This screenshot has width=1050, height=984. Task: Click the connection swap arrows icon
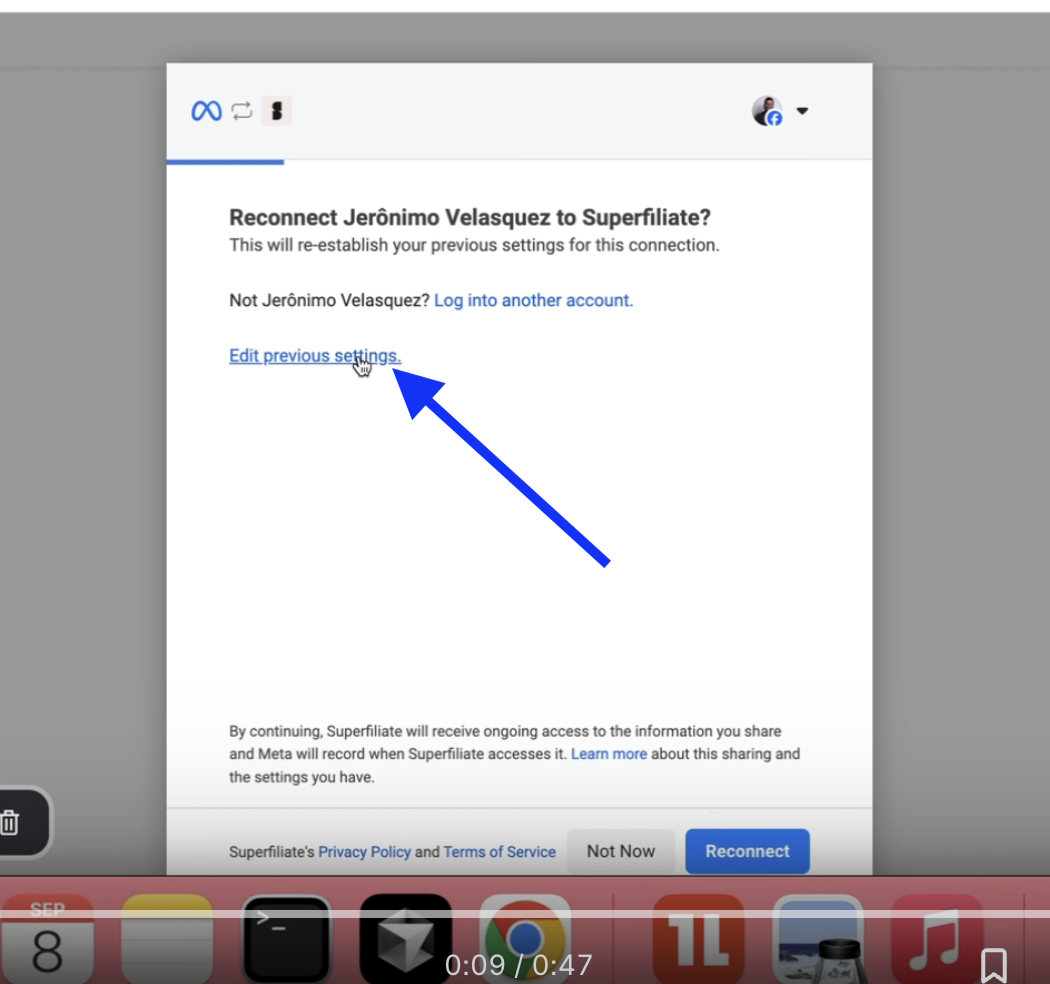pyautogui.click(x=242, y=111)
